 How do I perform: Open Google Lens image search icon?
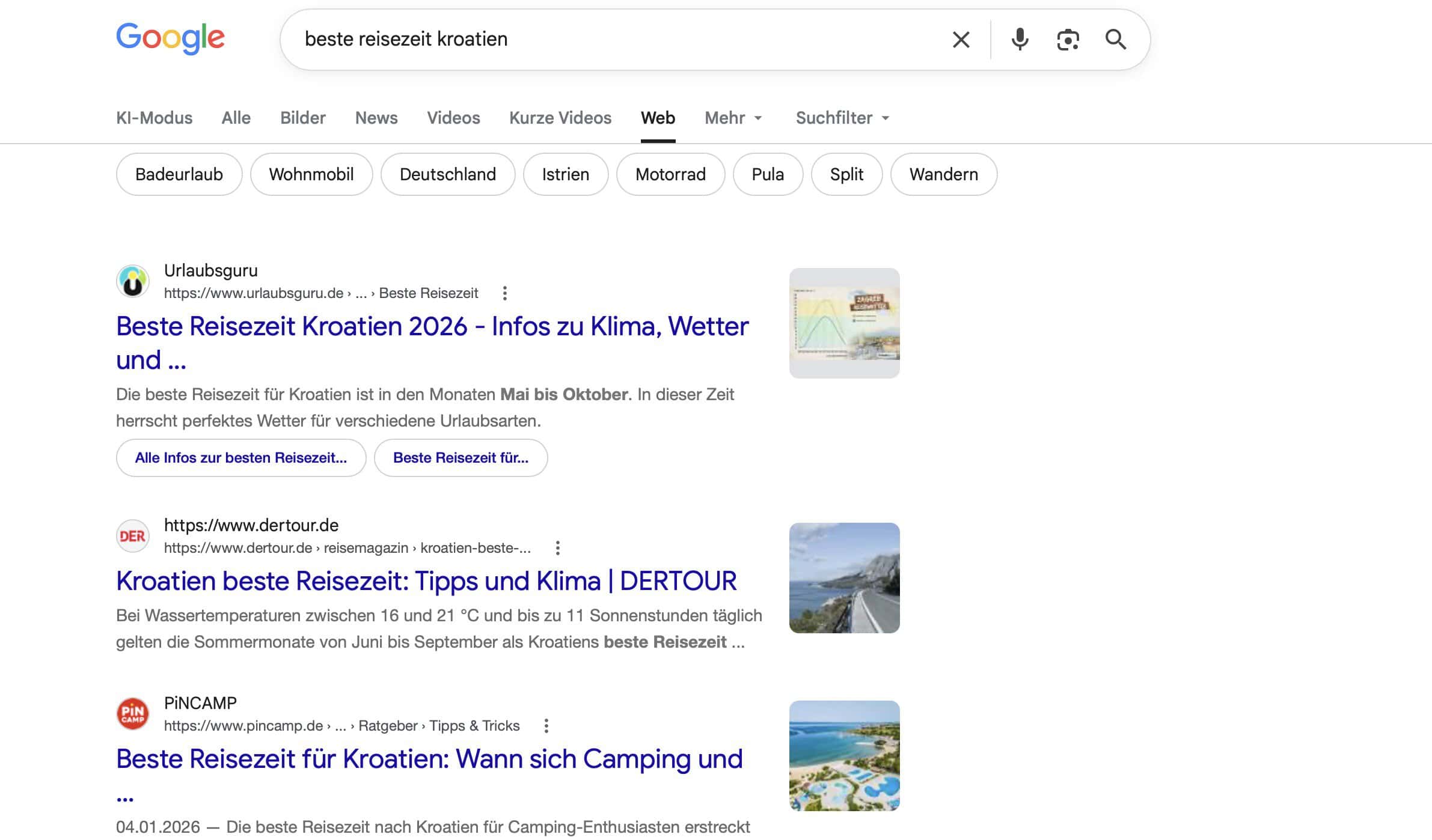point(1068,40)
